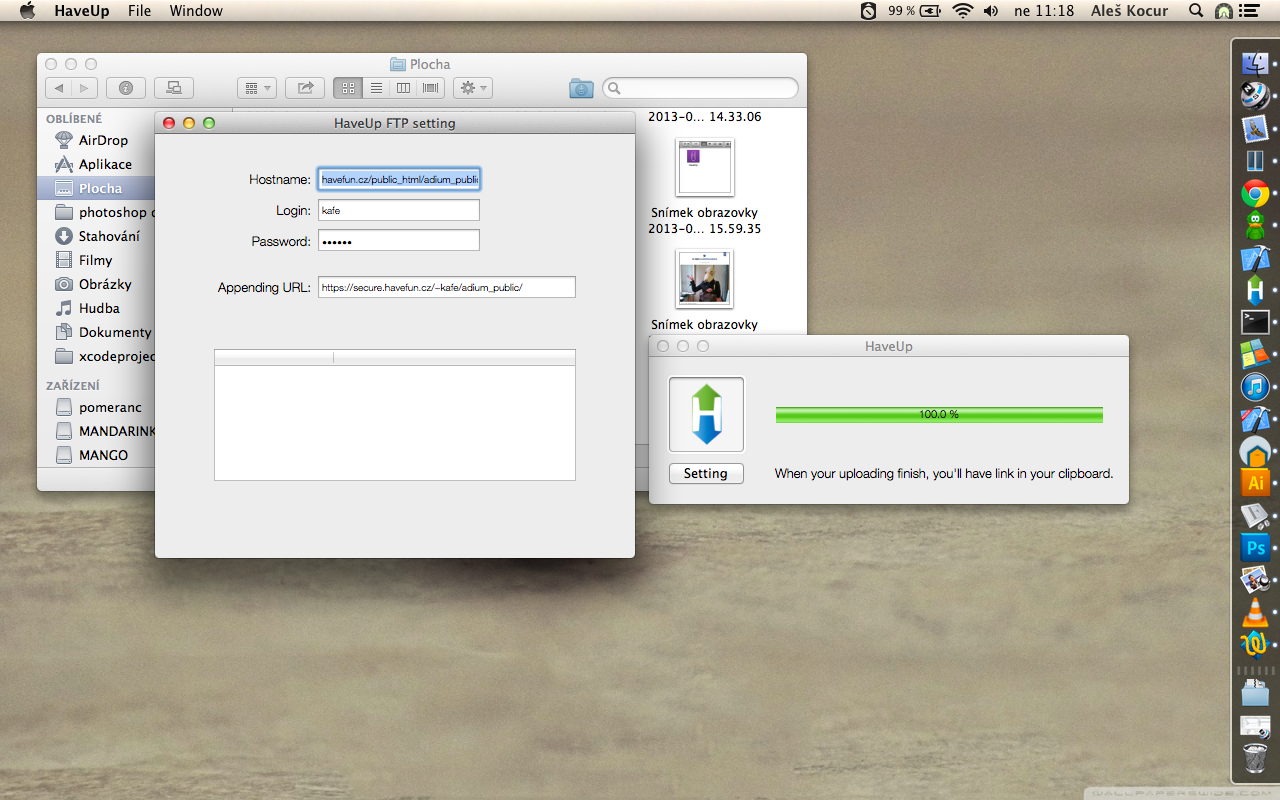The height and width of the screenshot is (800, 1280).
Task: Select MANGO device in Finder sidebar
Action: [95, 455]
